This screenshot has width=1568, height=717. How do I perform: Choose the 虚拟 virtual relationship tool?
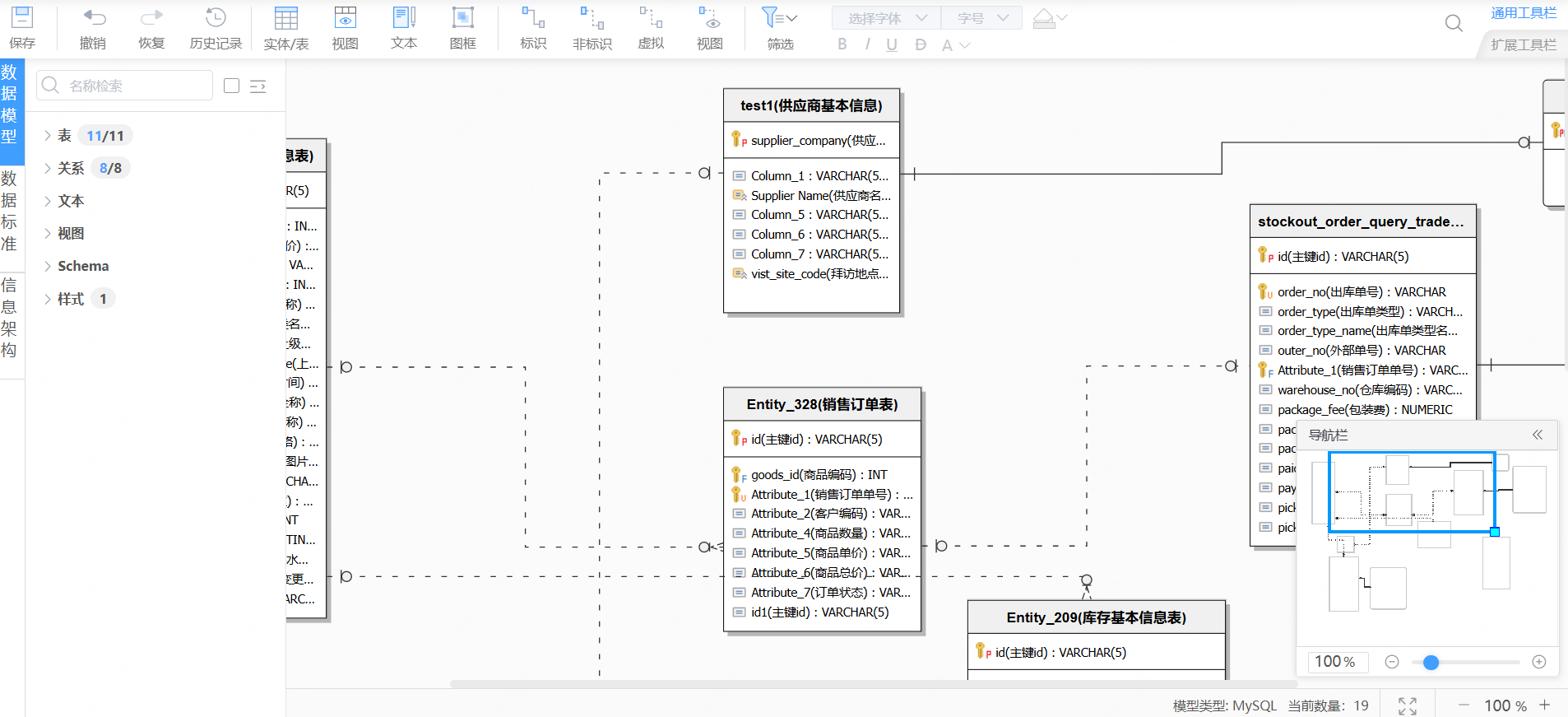[x=651, y=27]
